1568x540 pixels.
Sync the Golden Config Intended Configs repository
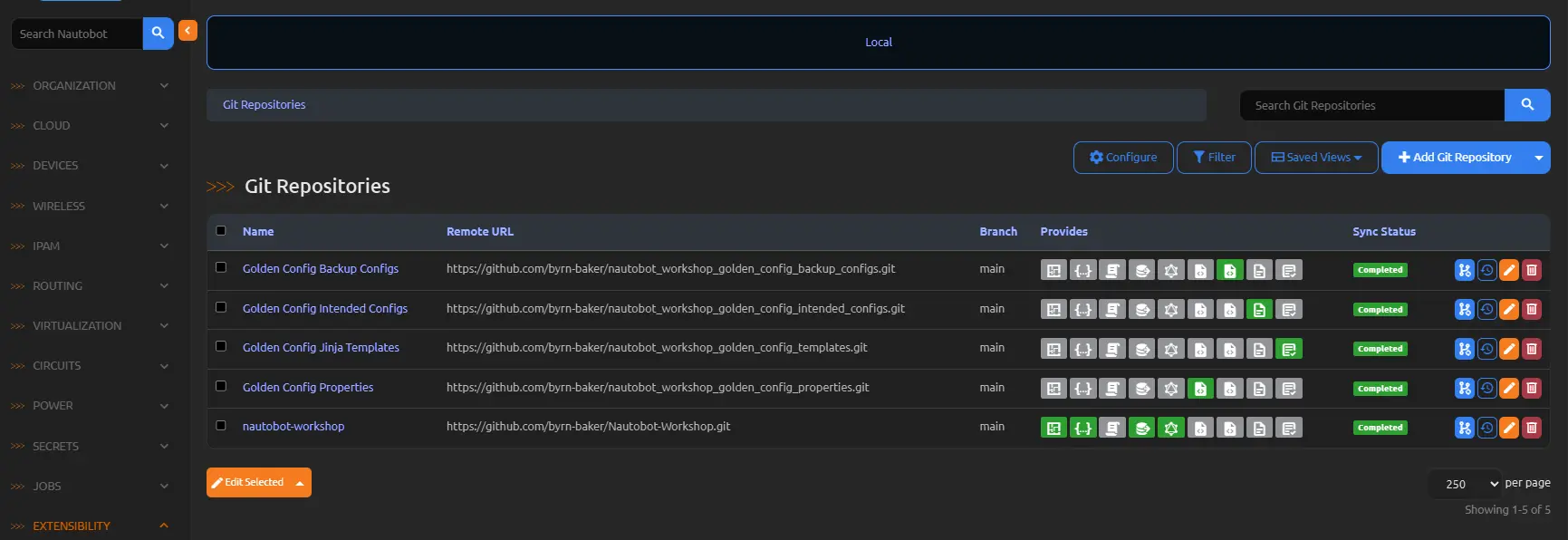(1464, 309)
